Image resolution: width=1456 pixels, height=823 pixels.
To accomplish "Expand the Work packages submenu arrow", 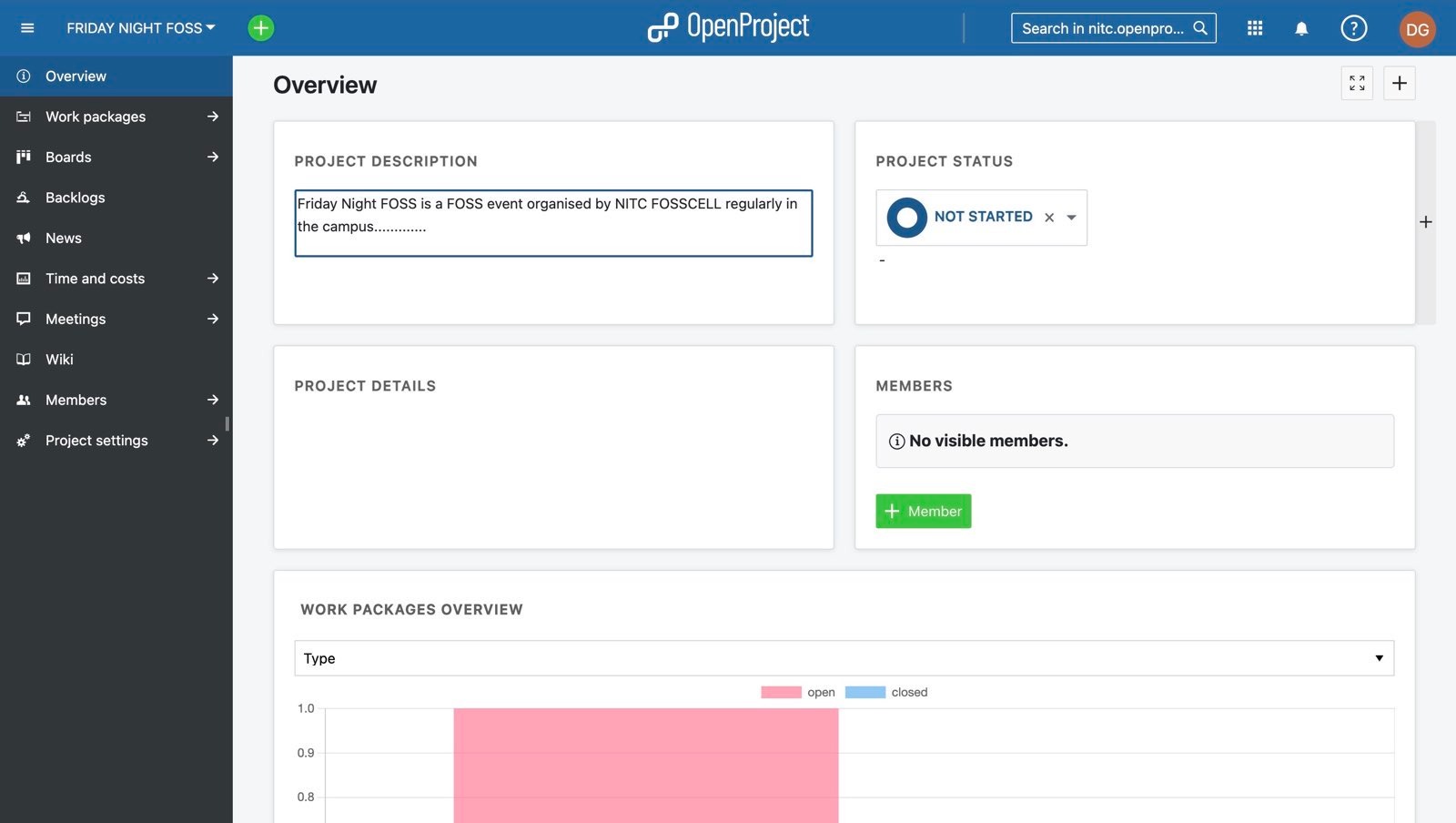I will coord(213,117).
